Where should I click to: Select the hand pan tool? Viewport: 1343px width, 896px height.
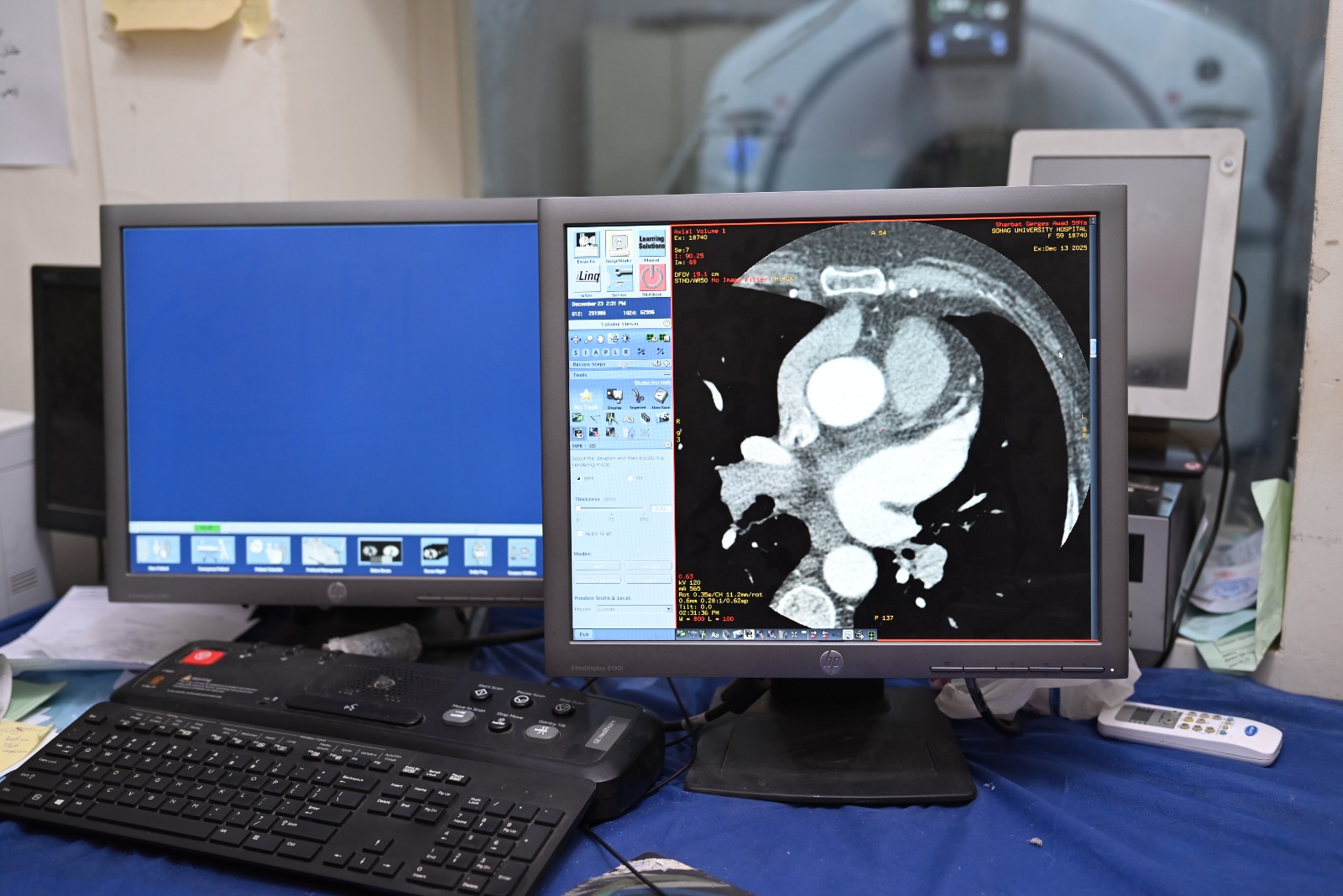point(601,338)
